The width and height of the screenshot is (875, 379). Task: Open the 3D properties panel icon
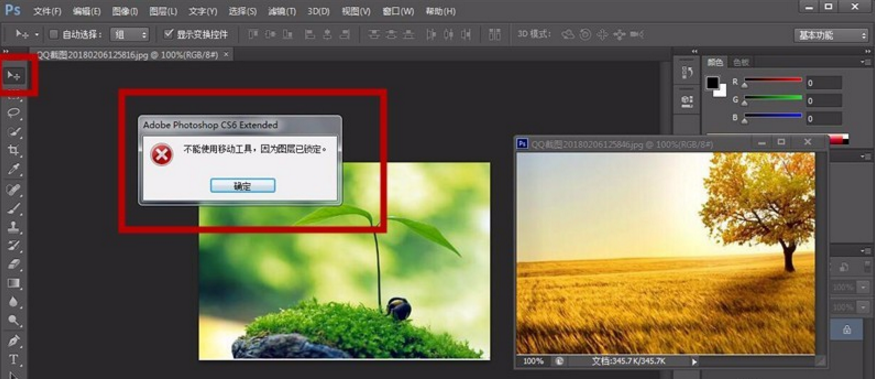click(x=688, y=100)
